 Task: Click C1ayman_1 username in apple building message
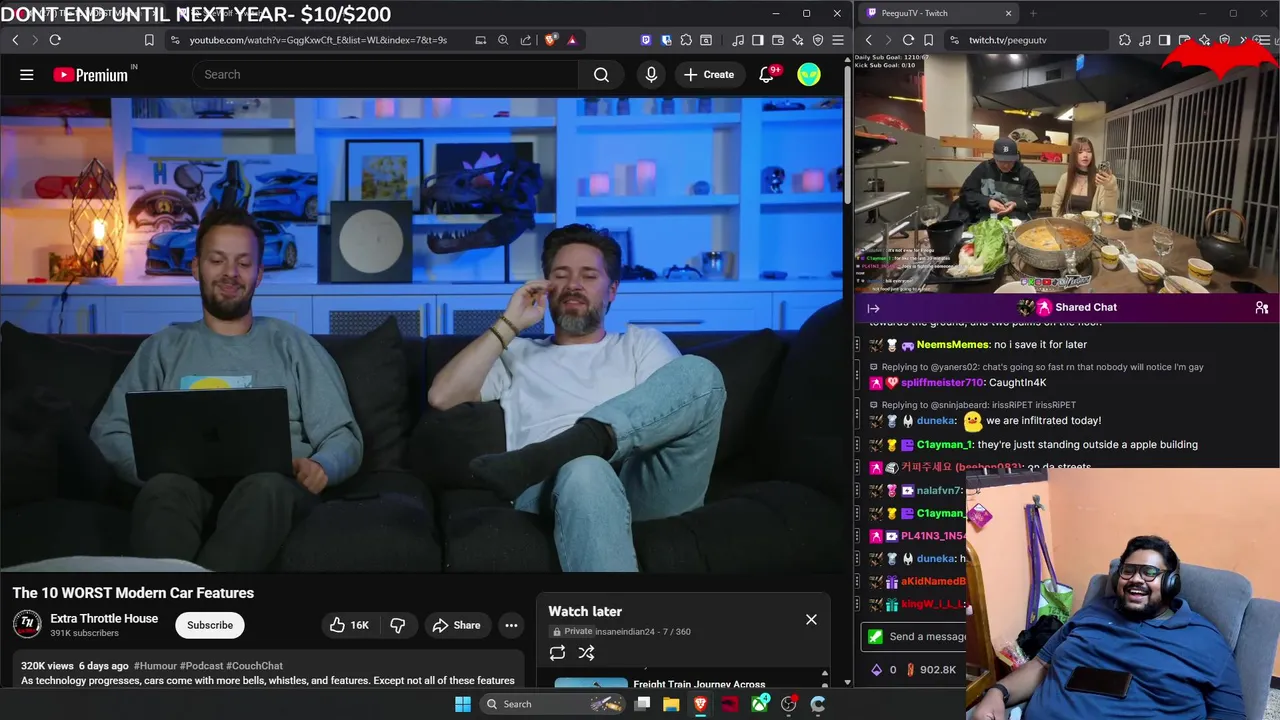click(x=944, y=445)
